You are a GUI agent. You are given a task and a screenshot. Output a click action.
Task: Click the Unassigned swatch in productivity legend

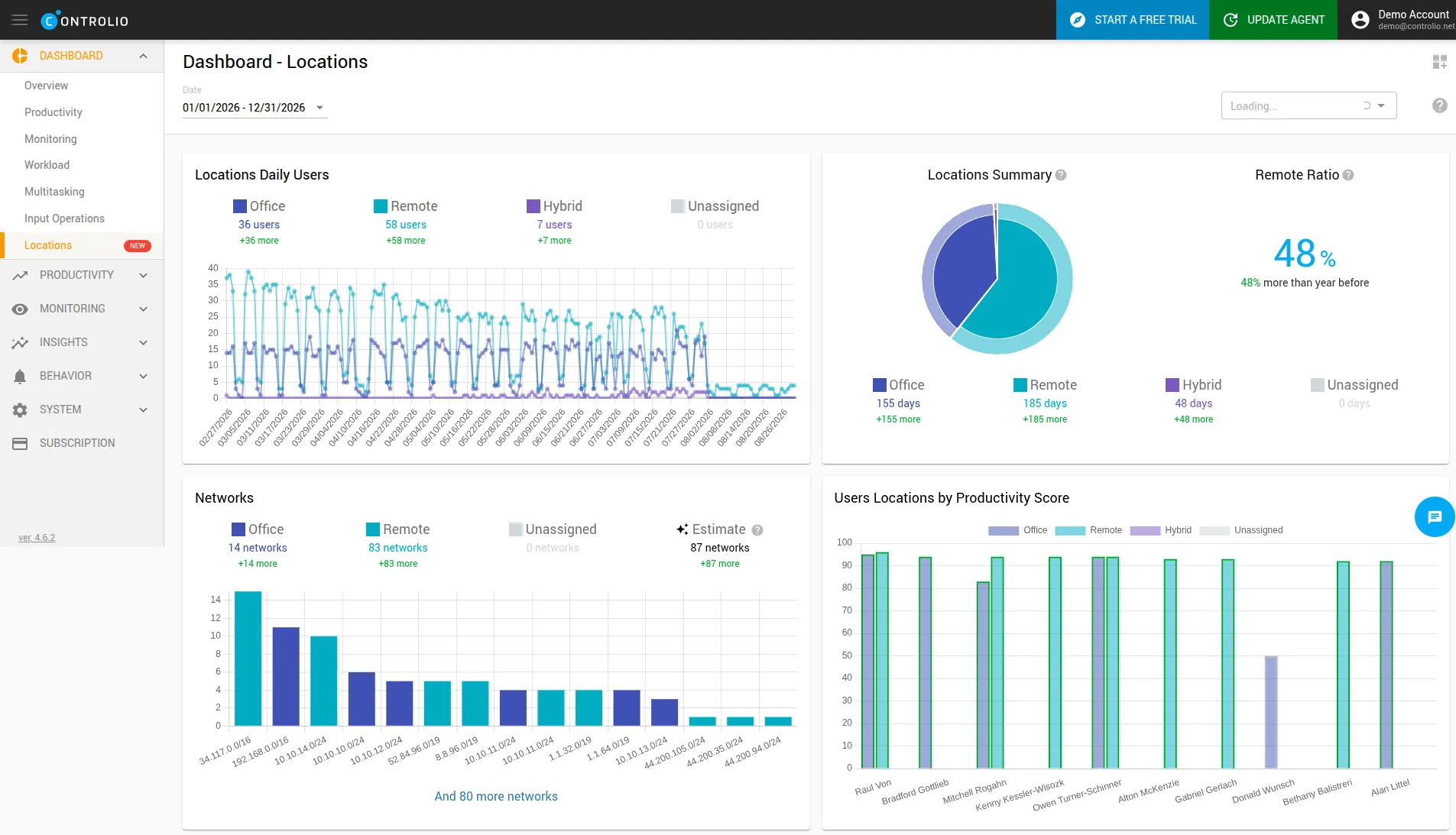pyautogui.click(x=1214, y=530)
